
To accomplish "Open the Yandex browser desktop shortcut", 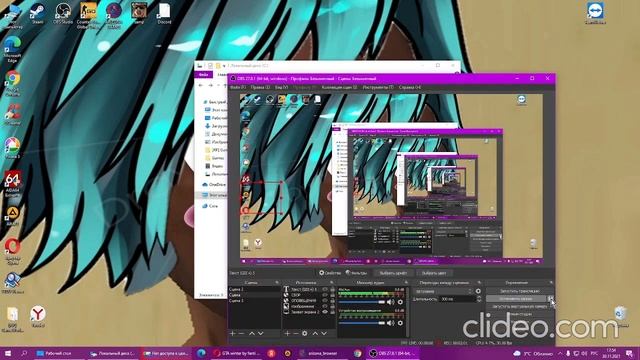I will tap(38, 316).
